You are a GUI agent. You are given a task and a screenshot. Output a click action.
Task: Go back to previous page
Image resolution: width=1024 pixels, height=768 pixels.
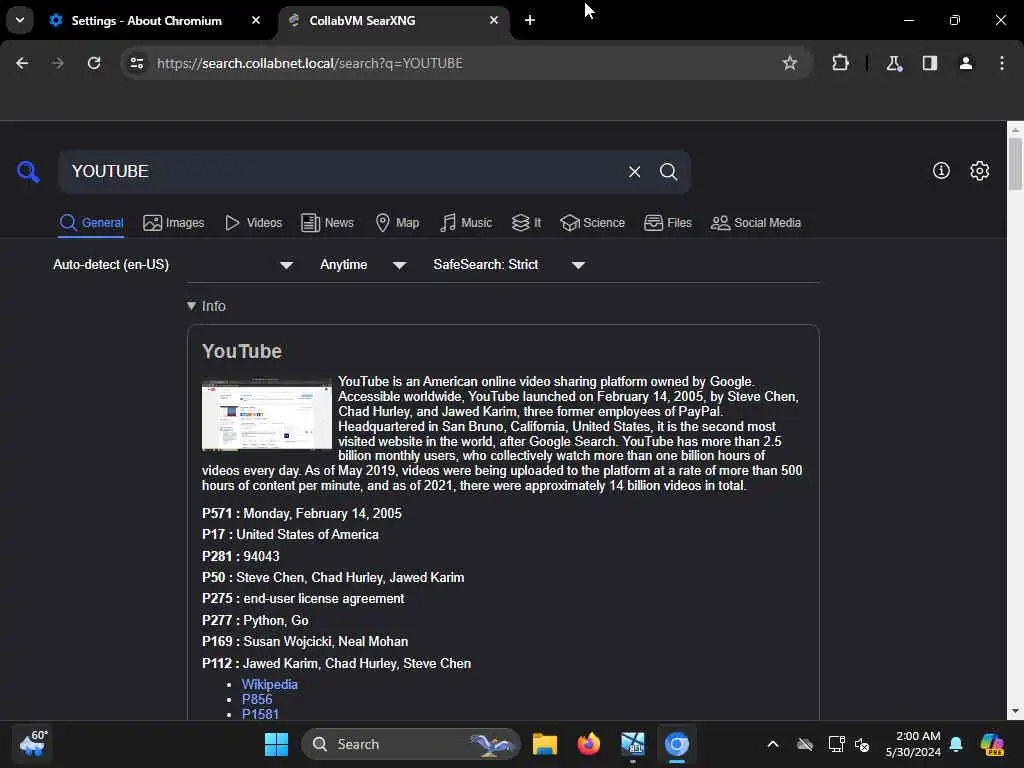22,63
